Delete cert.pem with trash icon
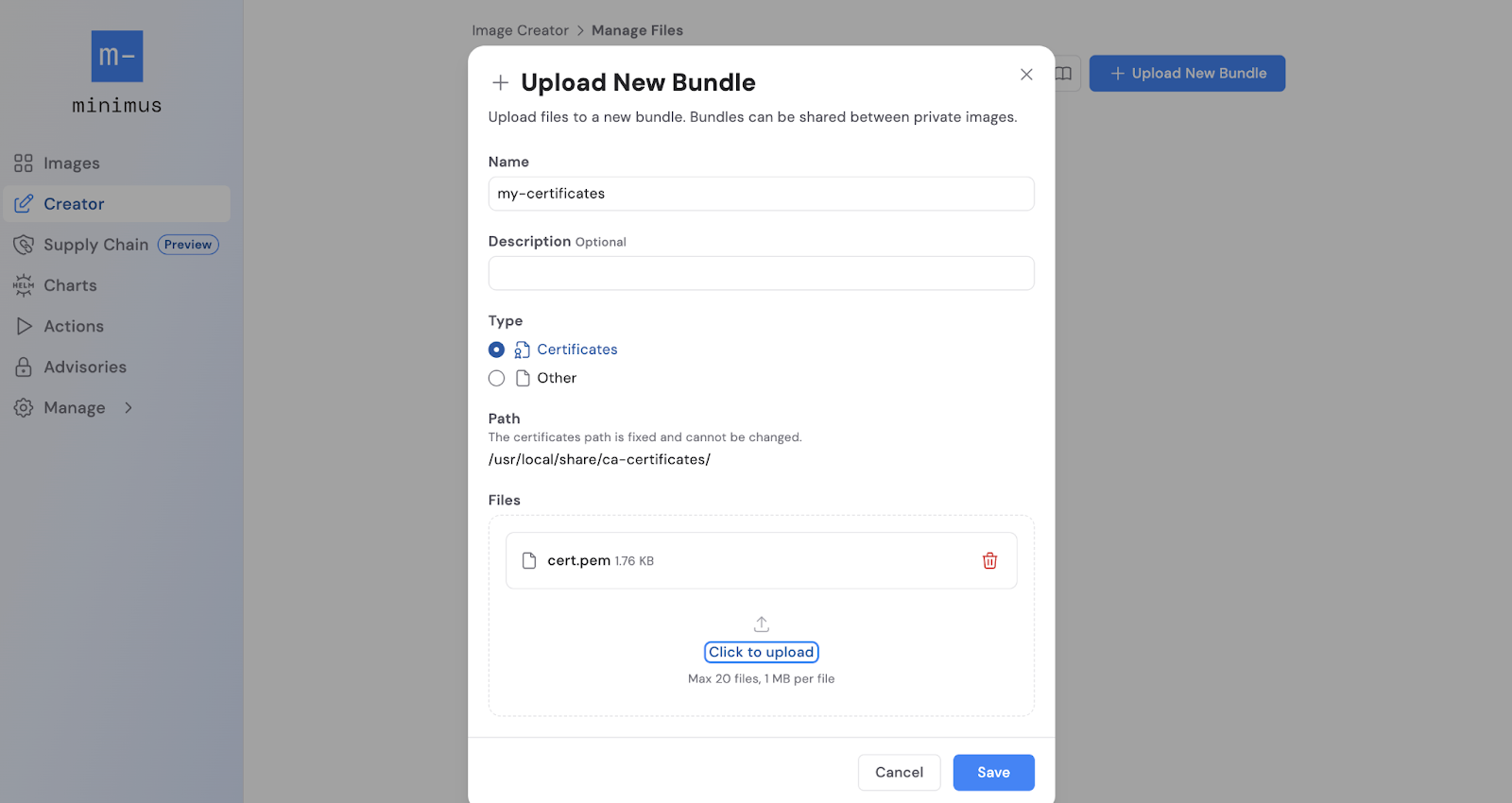The image size is (1512, 803). (989, 560)
